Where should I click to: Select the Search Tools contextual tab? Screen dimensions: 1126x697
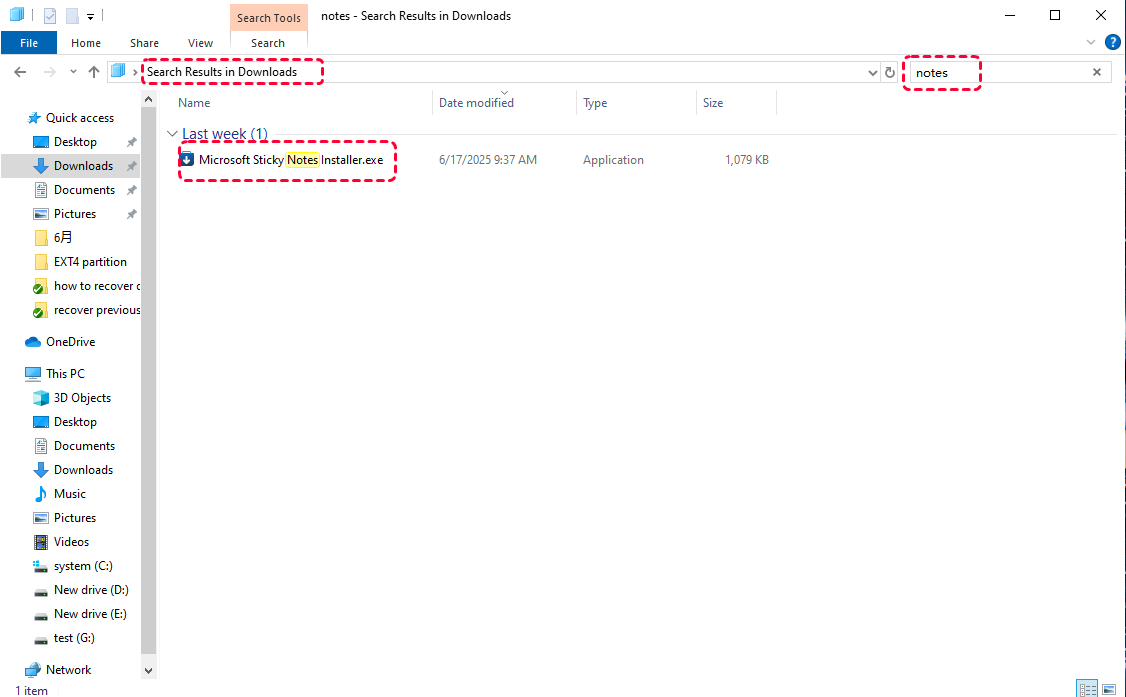pos(269,18)
